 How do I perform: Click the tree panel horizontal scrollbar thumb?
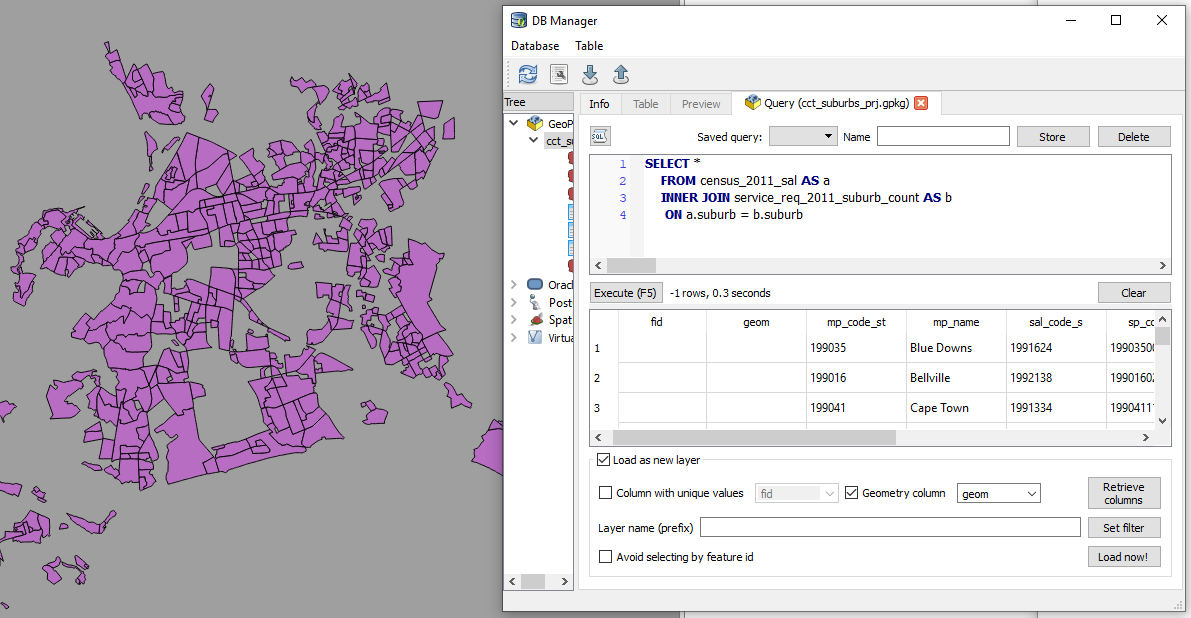tap(532, 582)
